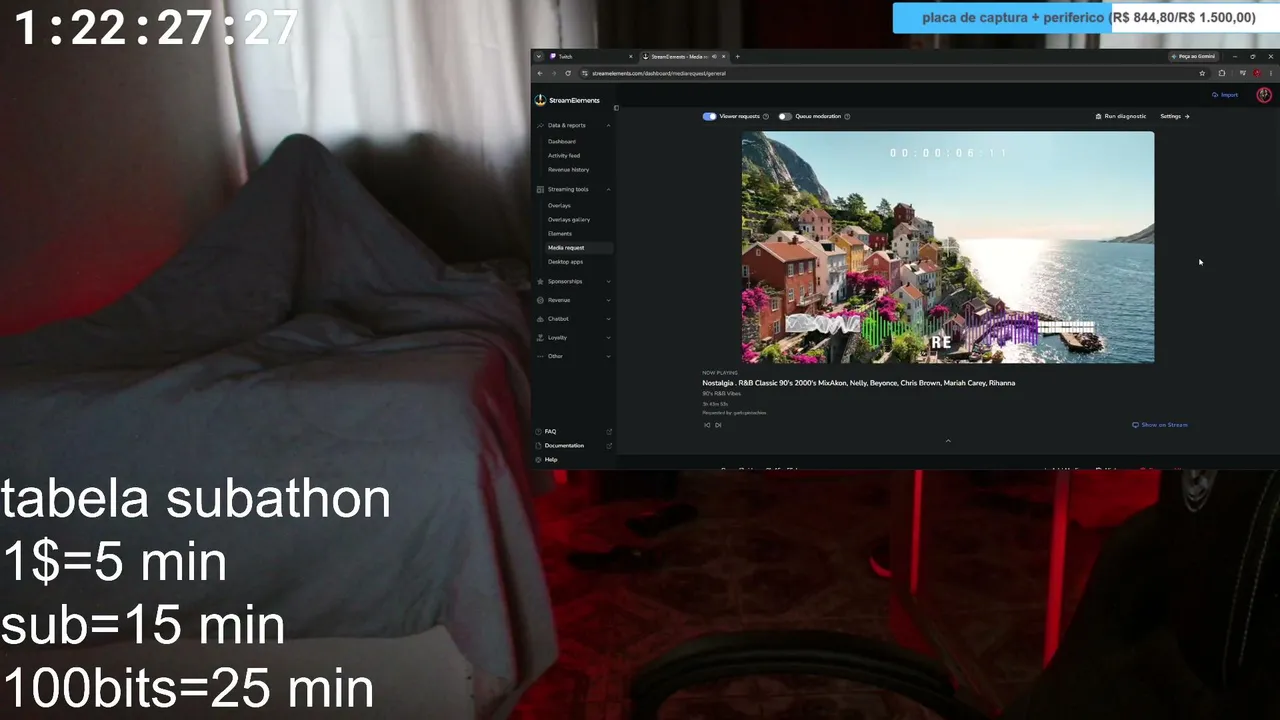Screen dimensions: 1280x720
Task: Click the browser forward arrow
Action: click(x=554, y=73)
